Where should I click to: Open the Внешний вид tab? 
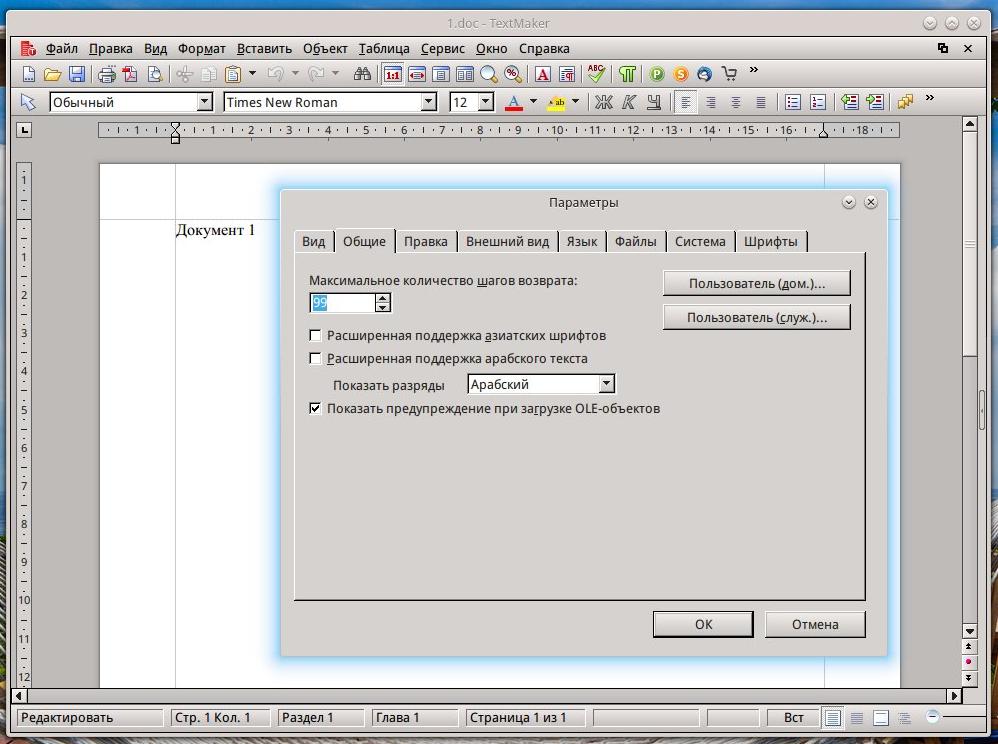tap(507, 241)
